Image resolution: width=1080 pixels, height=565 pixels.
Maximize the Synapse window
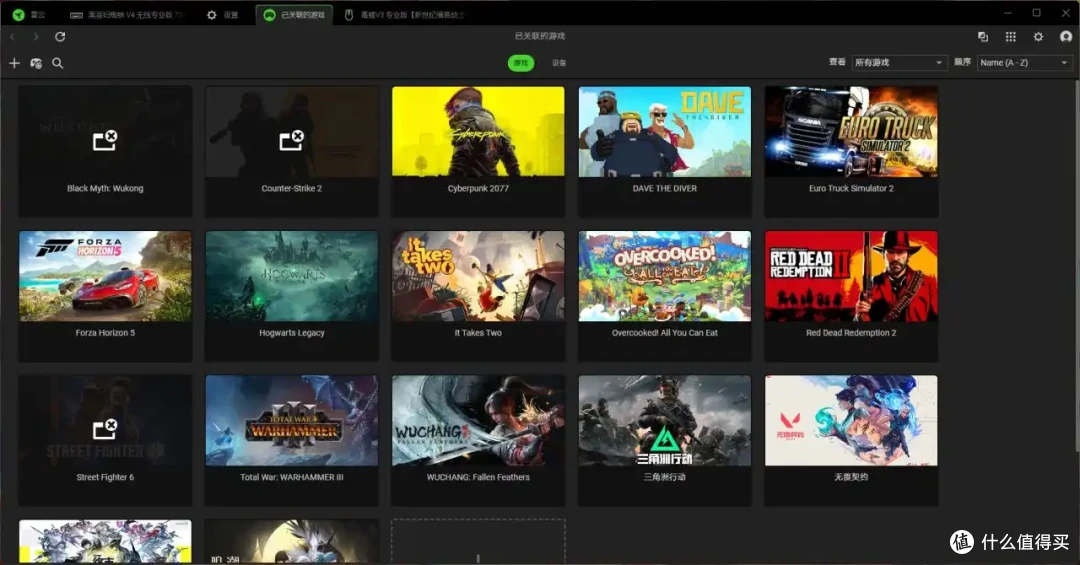click(x=1037, y=13)
